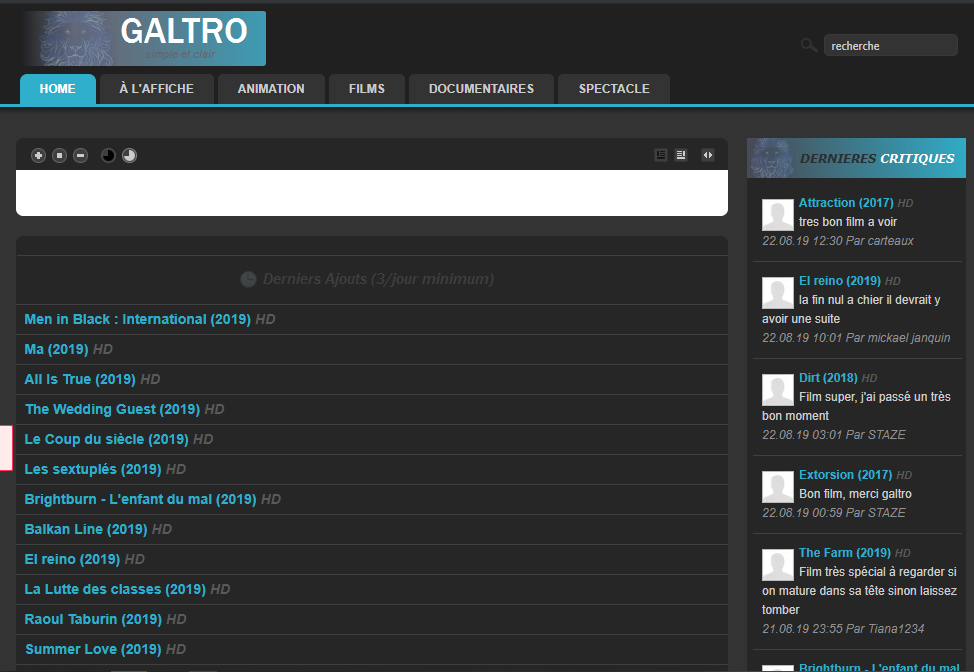Image resolution: width=974 pixels, height=672 pixels.
Task: Click the magnifier search icon
Action: [x=809, y=45]
